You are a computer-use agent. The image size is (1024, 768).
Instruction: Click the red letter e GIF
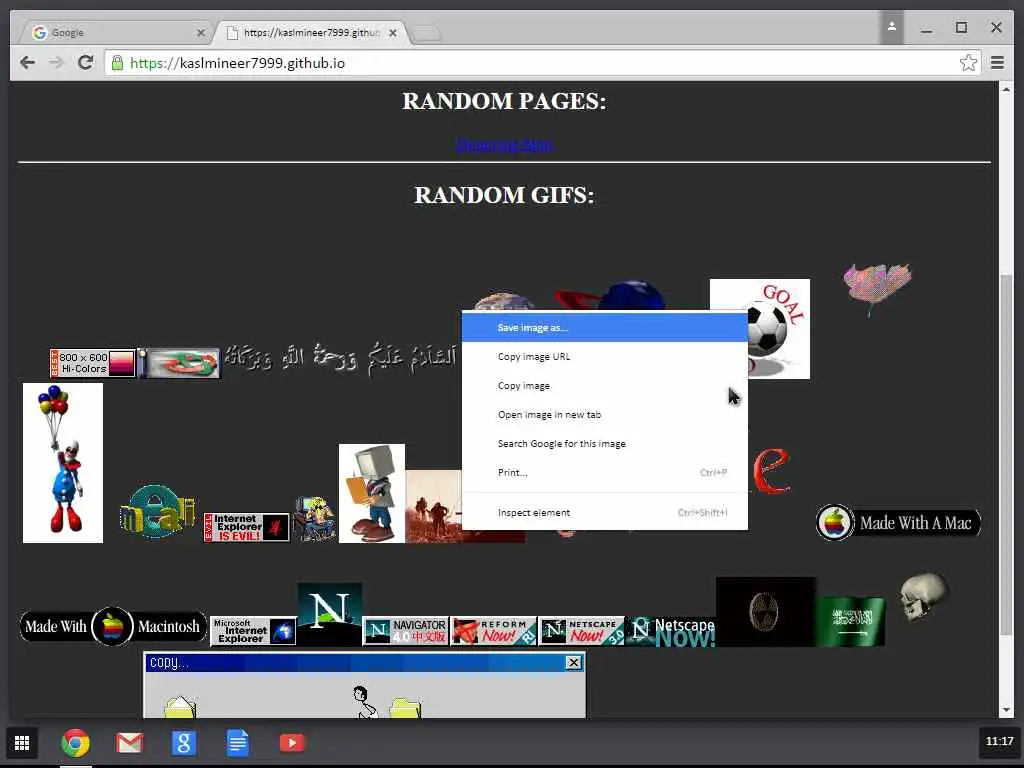771,471
